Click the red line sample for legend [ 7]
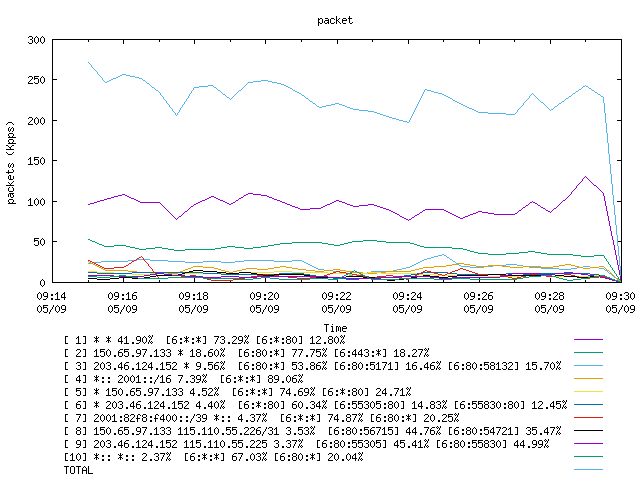This screenshot has width=640, height=480. (x=588, y=418)
